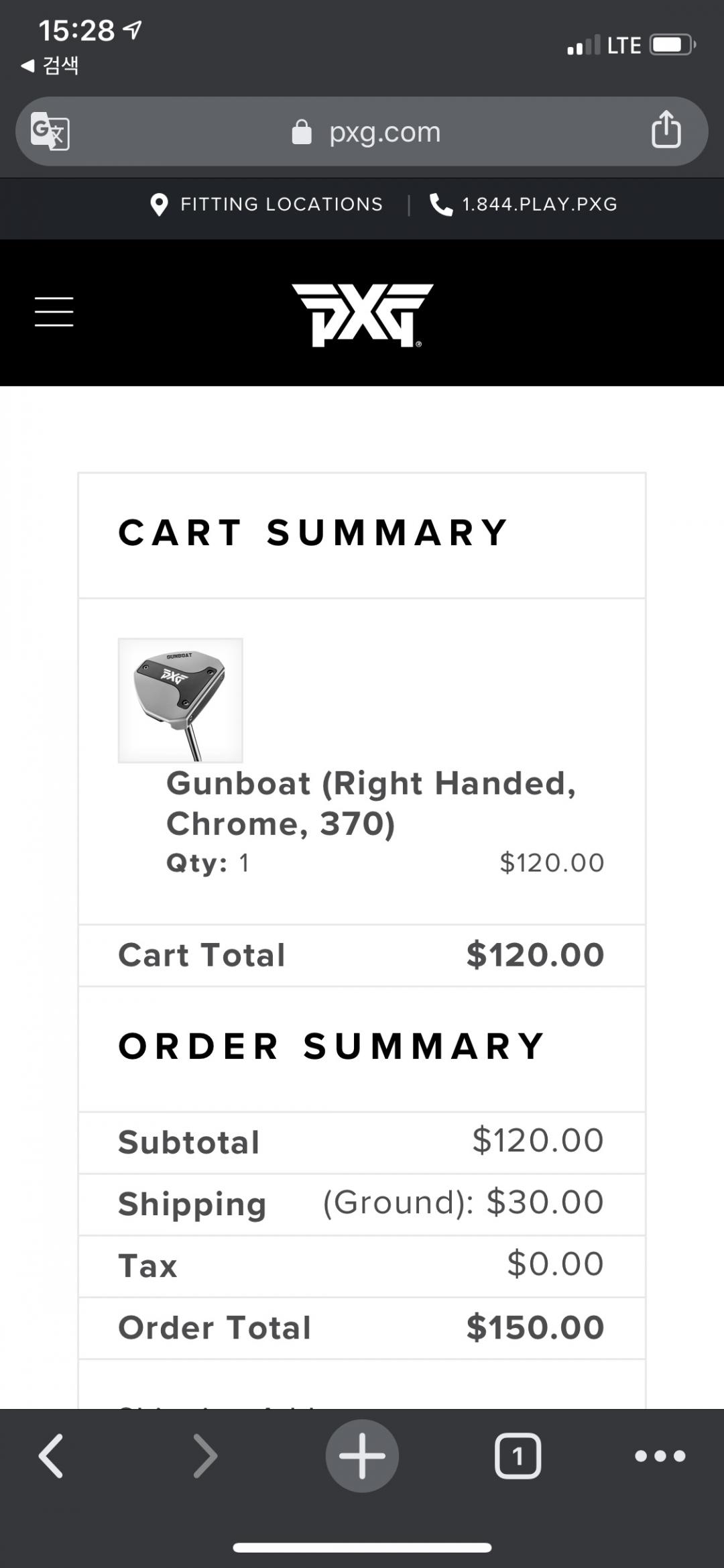Open the Fitting Locations link
Viewport: 724px width, 1568px height.
[x=282, y=205]
